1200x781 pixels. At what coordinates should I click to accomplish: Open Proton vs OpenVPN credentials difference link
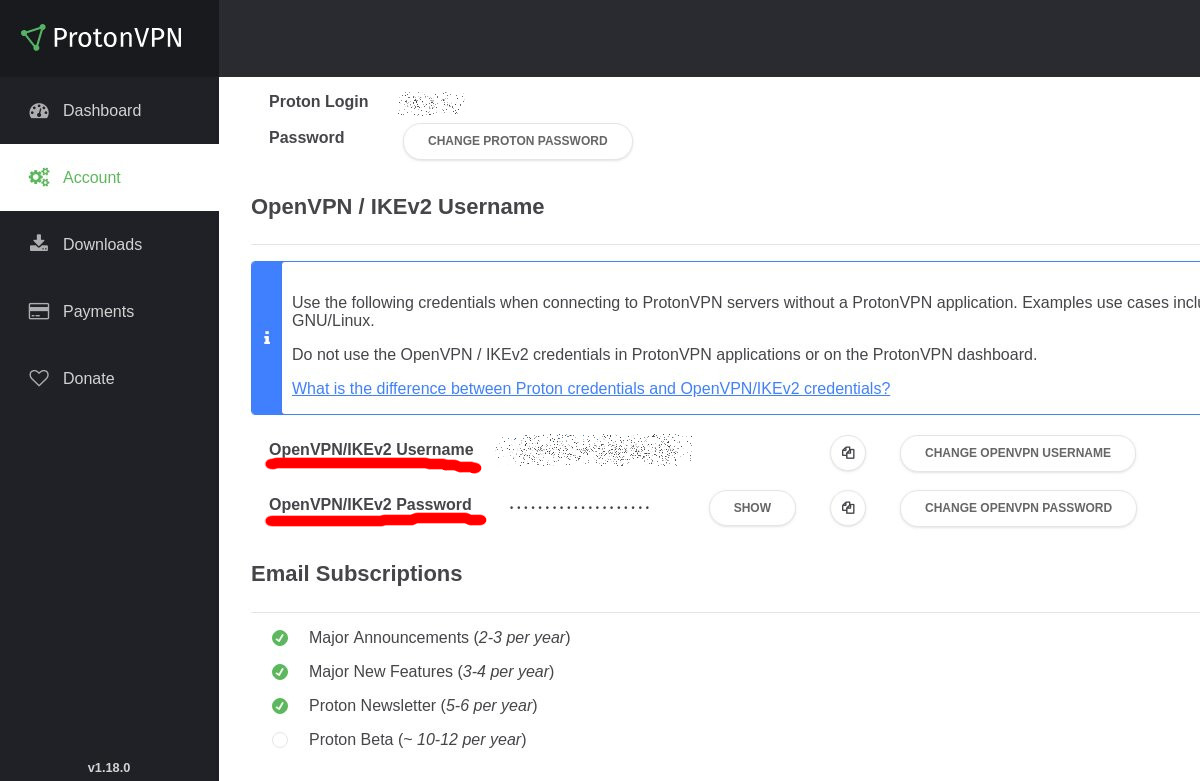tap(591, 388)
